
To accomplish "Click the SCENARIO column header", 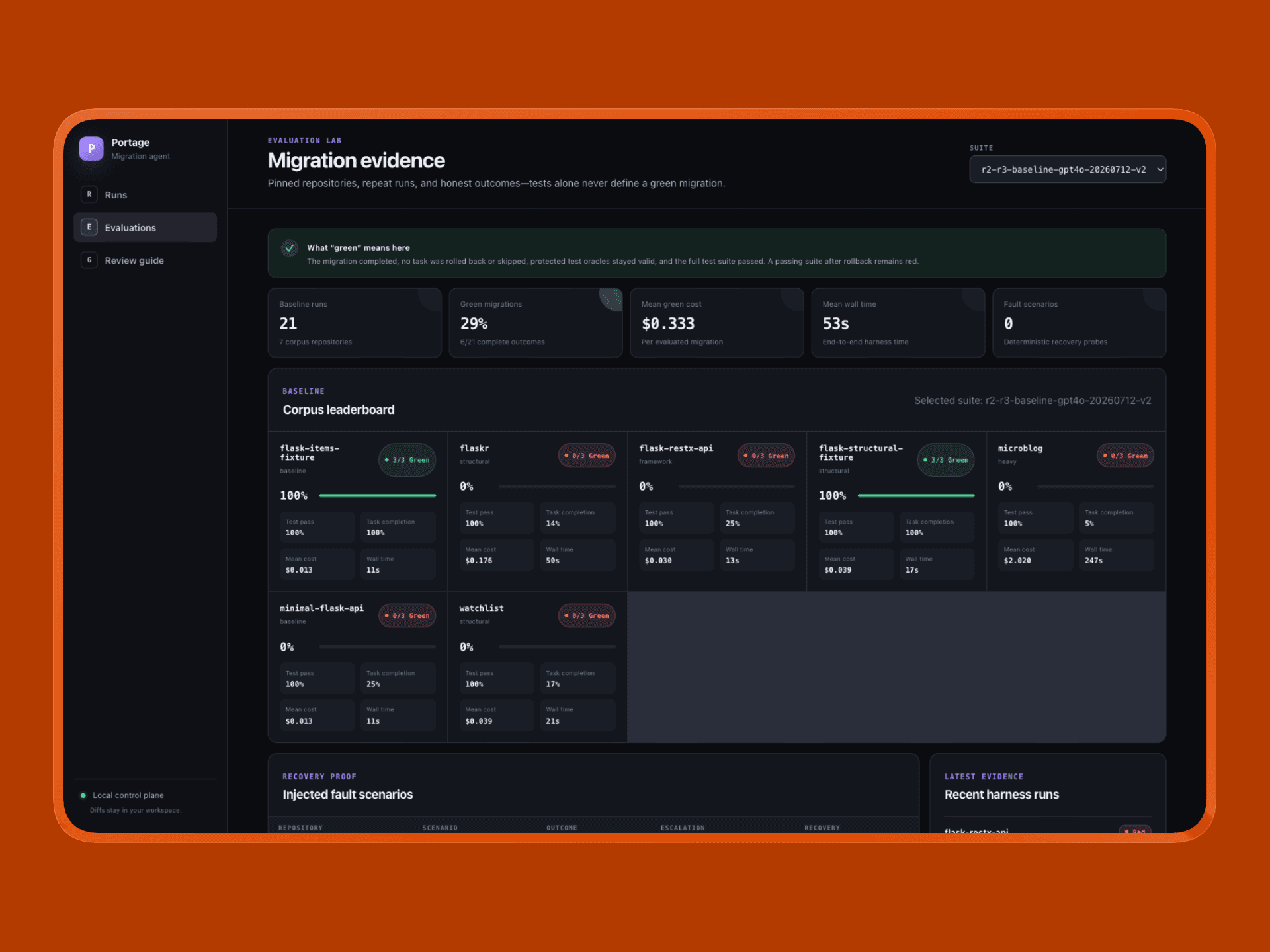I will tap(440, 828).
